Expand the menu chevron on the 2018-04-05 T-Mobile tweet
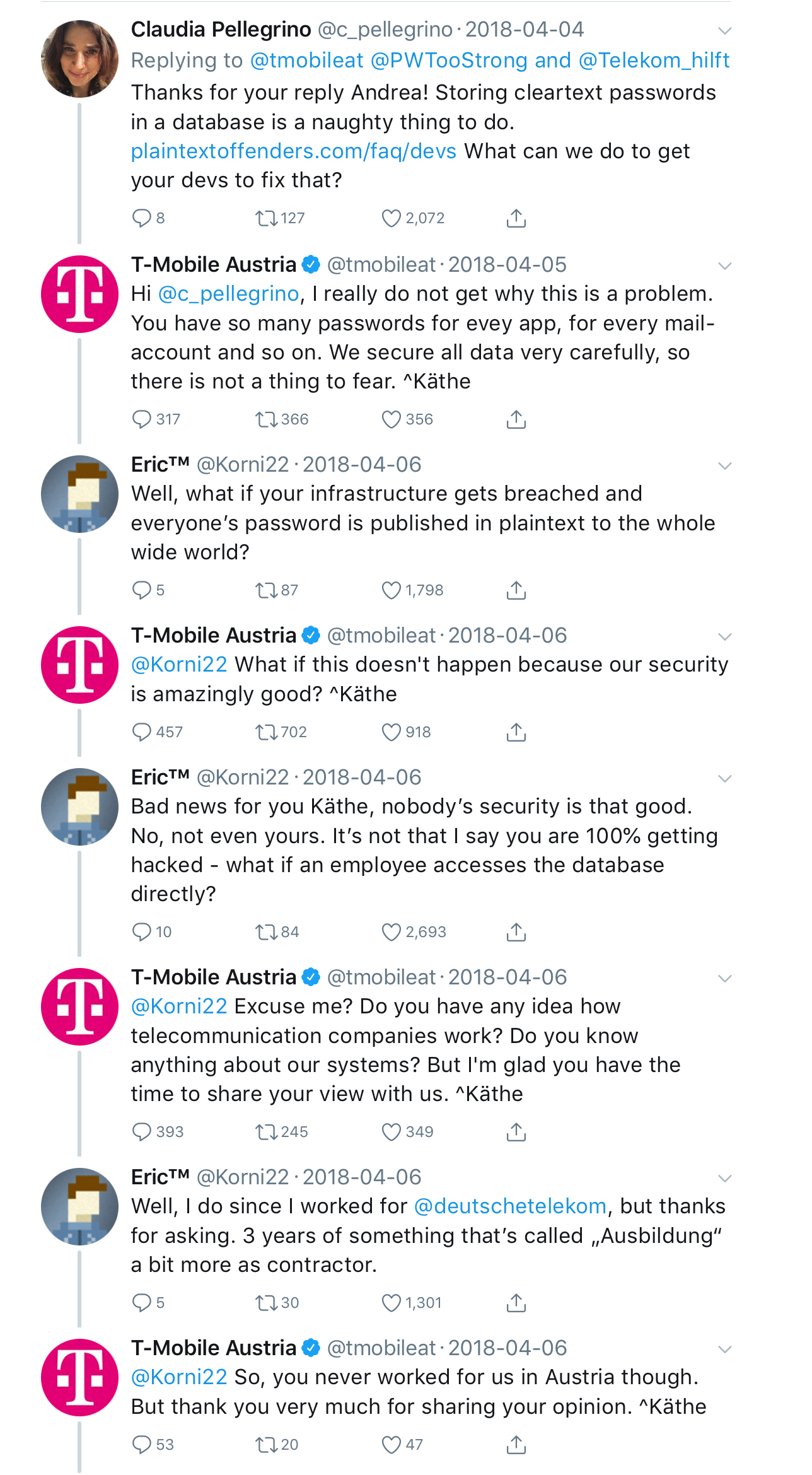Screen dimensions: 812x1475 725,266
